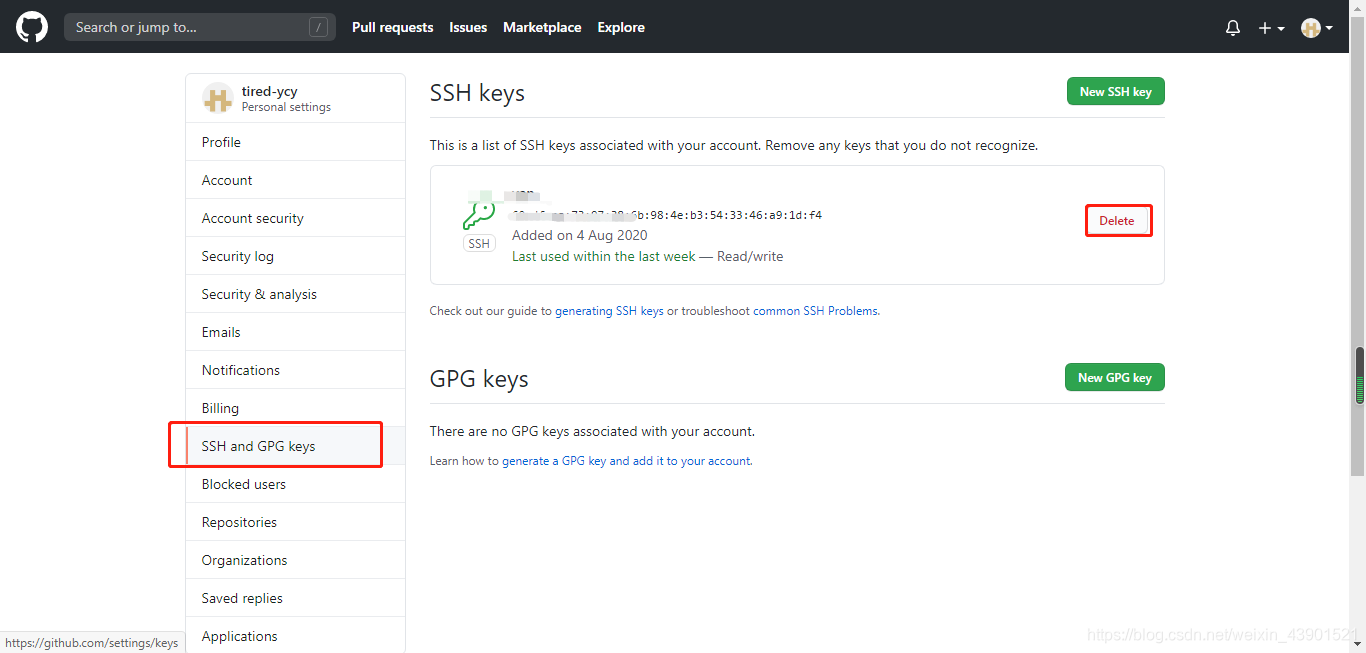Open Issues in the header
Screen dimensions: 1366x653
point(468,27)
